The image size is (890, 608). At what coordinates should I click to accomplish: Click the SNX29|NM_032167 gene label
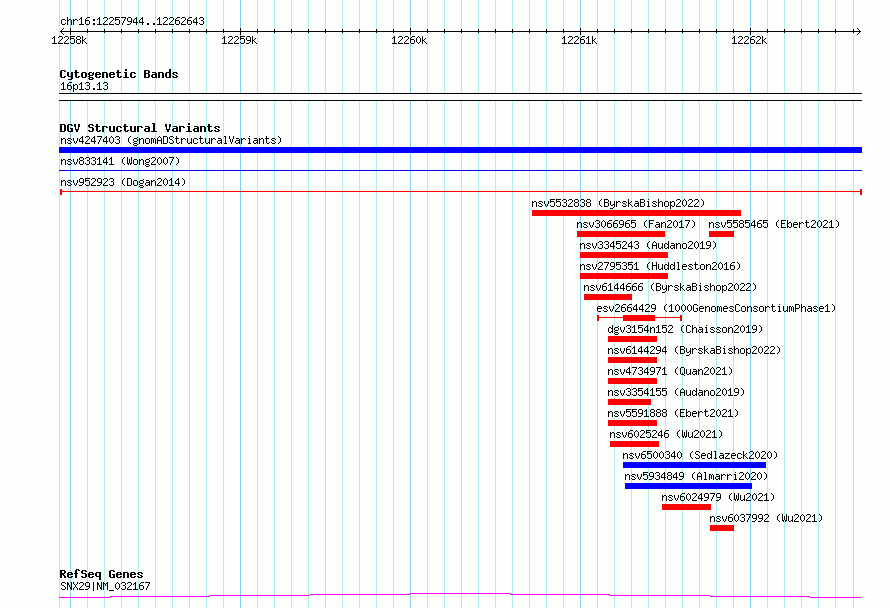[x=105, y=586]
